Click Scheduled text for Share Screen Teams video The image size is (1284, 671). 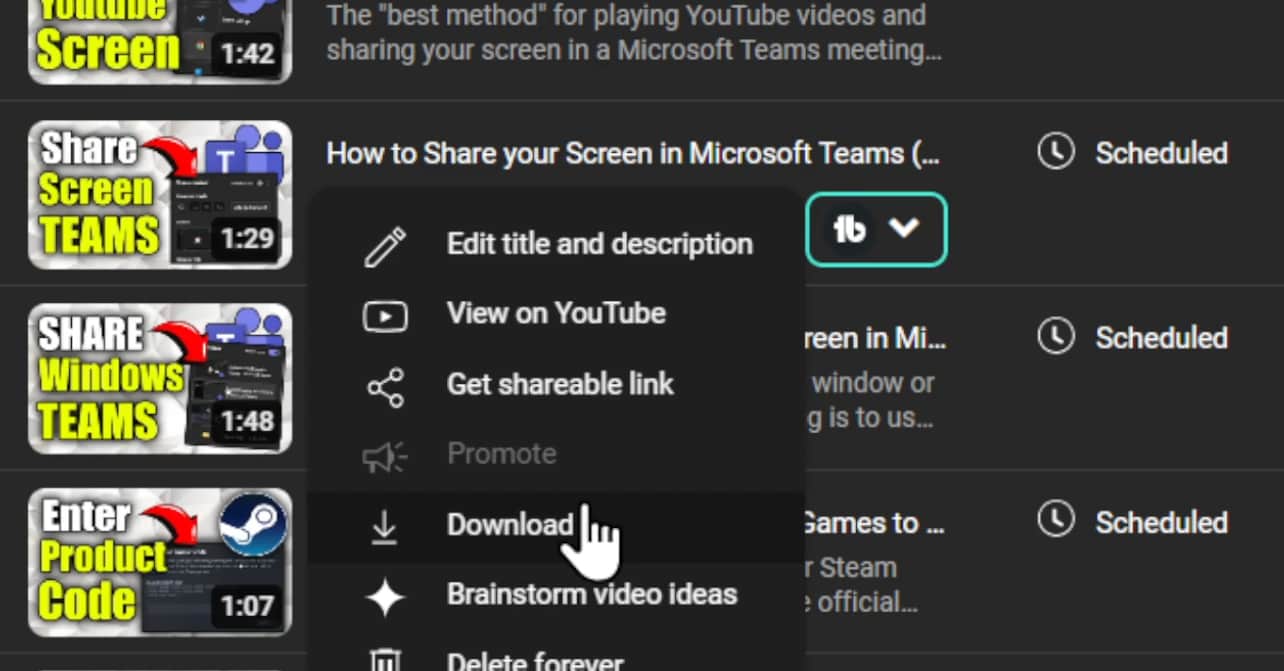coord(1161,154)
